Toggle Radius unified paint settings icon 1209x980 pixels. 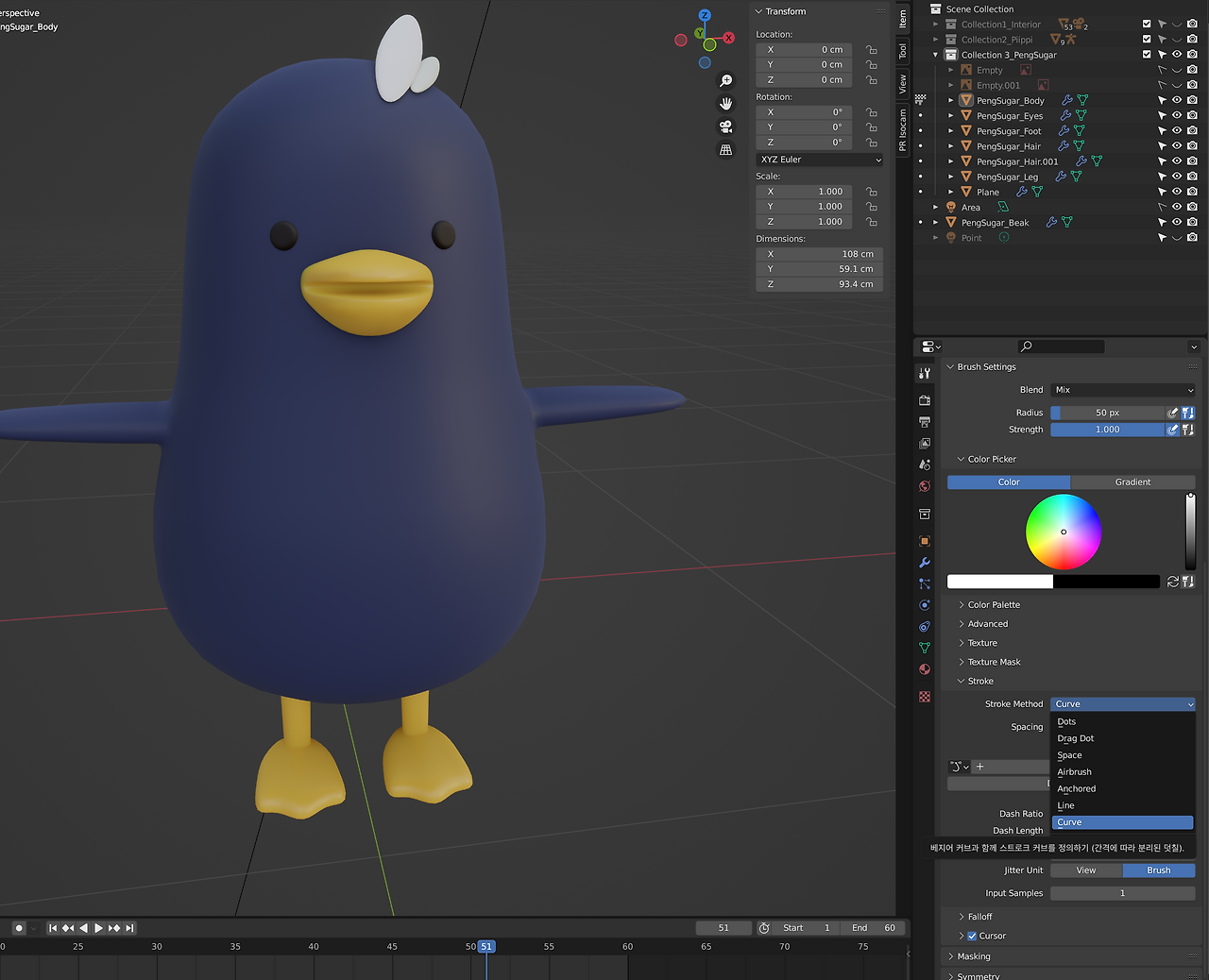pyautogui.click(x=1188, y=413)
